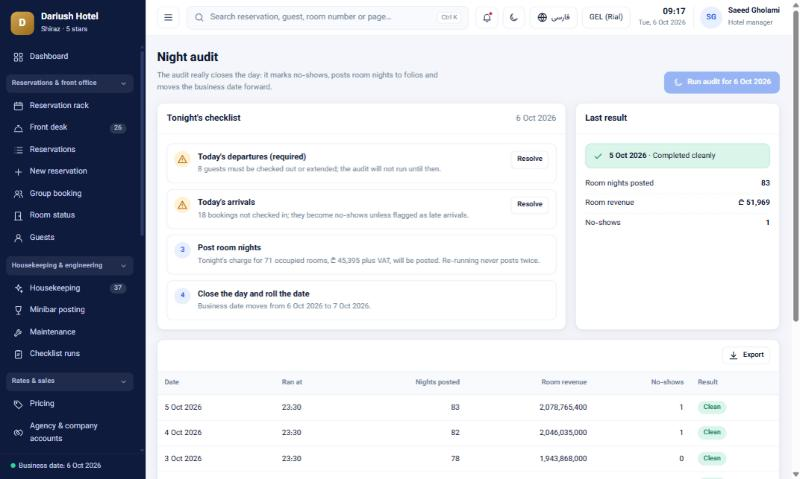Click the warning icon for Today's departures
Viewport: 800px width, 479px height.
[x=182, y=159]
